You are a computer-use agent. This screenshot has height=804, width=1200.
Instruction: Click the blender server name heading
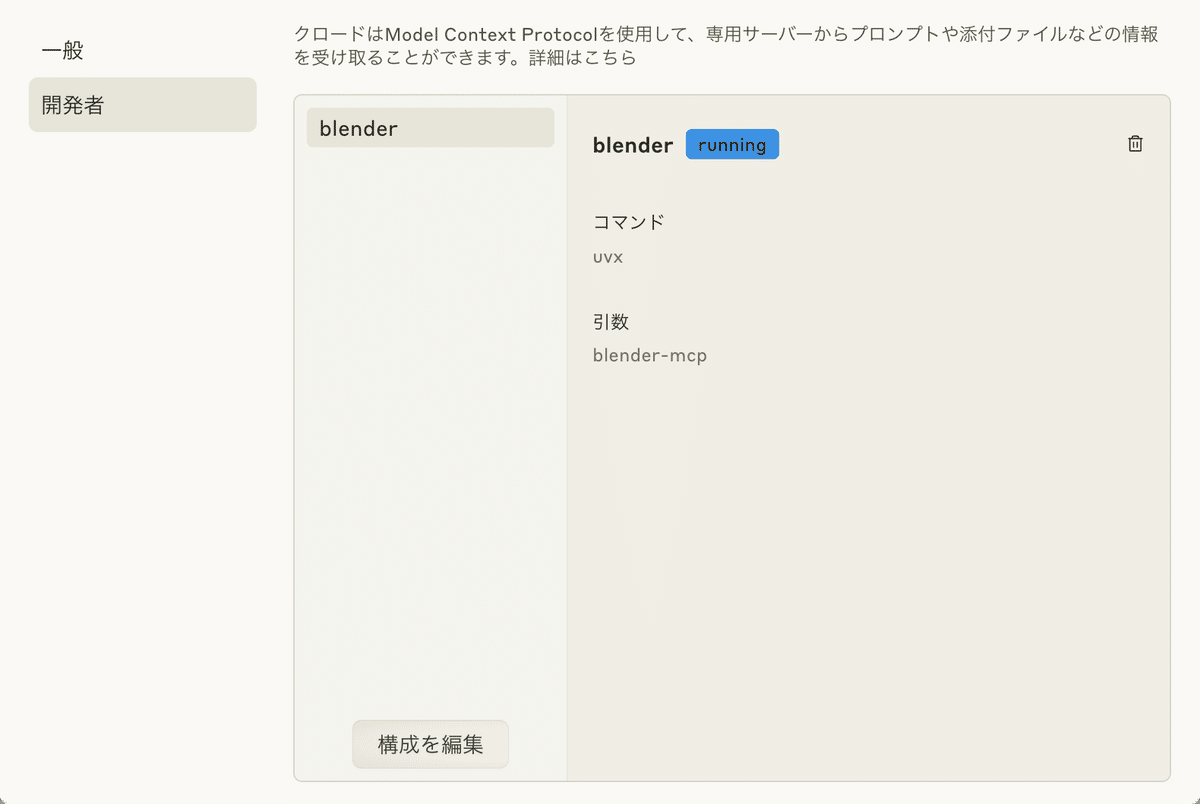[x=632, y=144]
